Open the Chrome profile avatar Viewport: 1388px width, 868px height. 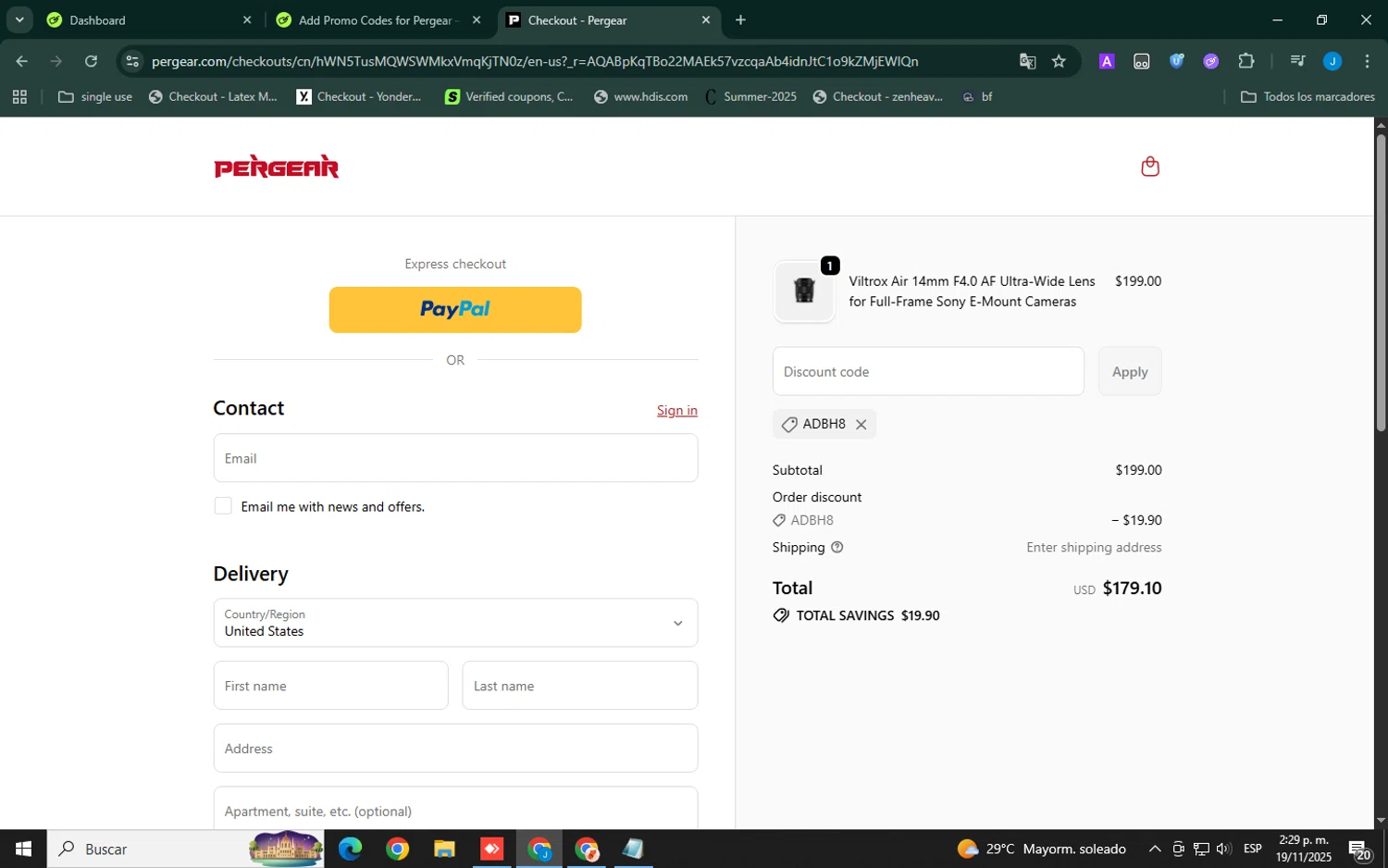[1332, 62]
